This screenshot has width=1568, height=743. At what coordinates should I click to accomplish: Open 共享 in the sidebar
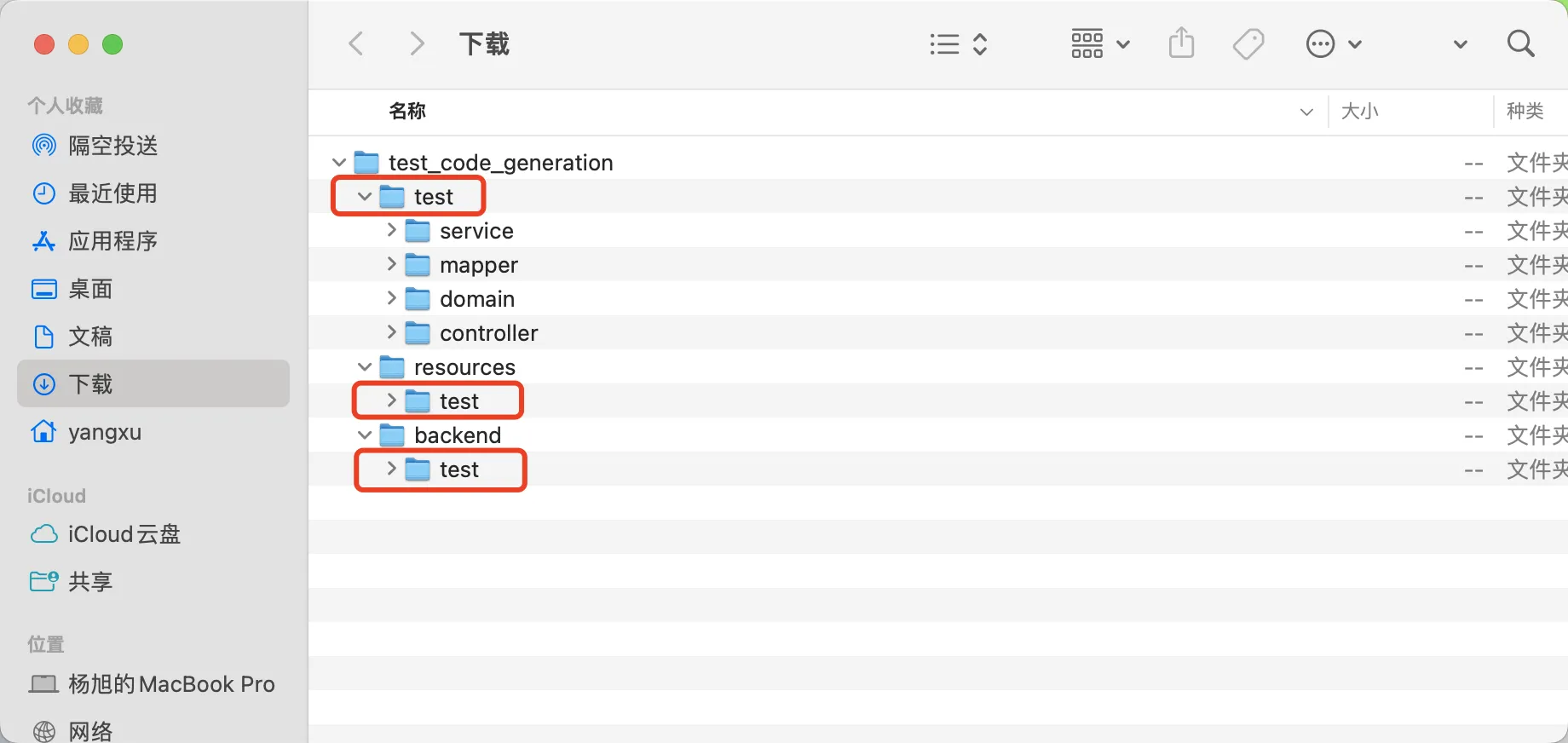(153, 582)
